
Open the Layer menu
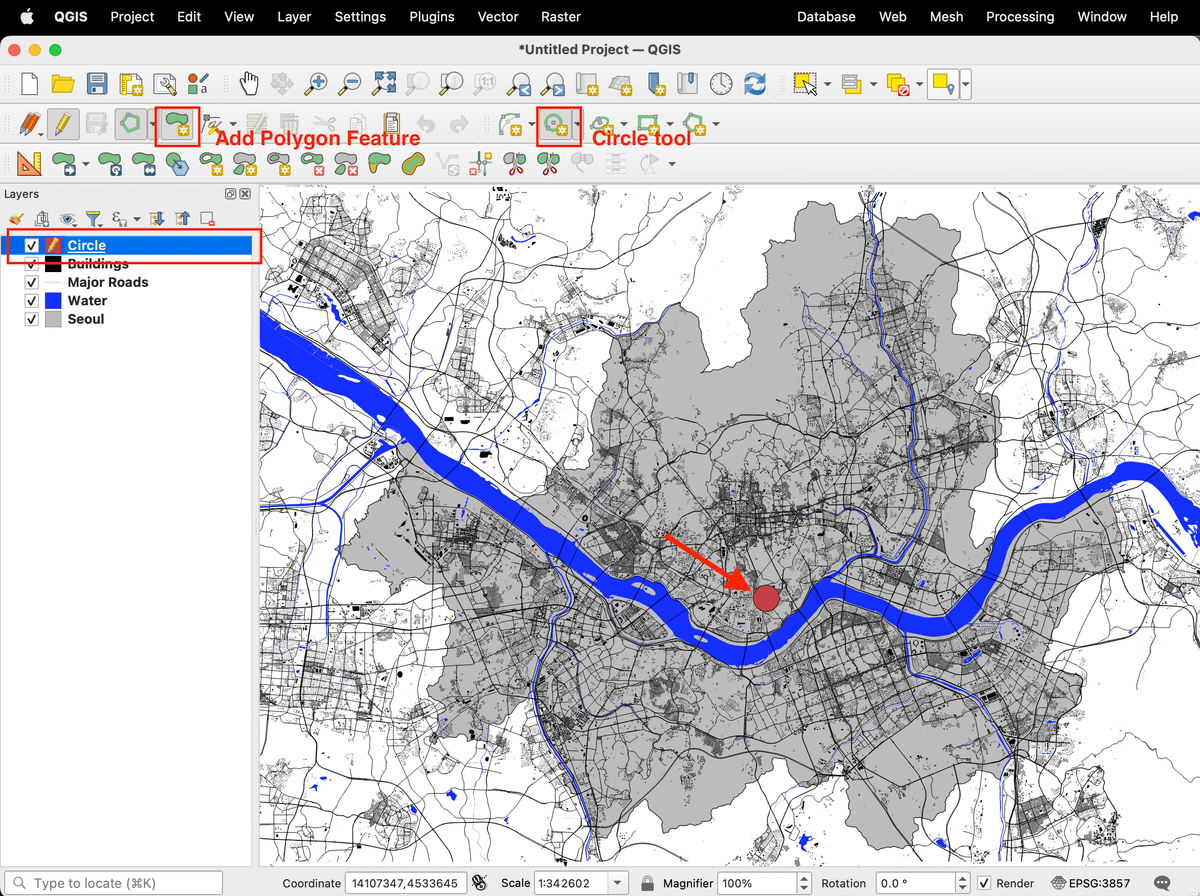pos(294,17)
